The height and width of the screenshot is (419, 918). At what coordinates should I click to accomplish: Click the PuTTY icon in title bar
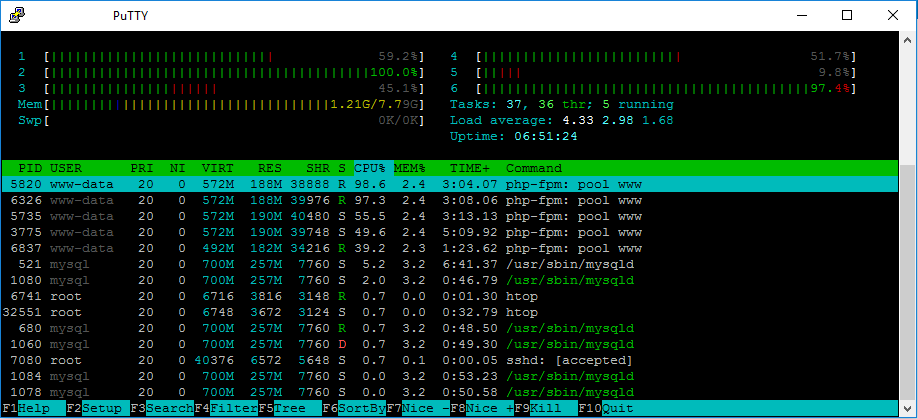(x=17, y=15)
